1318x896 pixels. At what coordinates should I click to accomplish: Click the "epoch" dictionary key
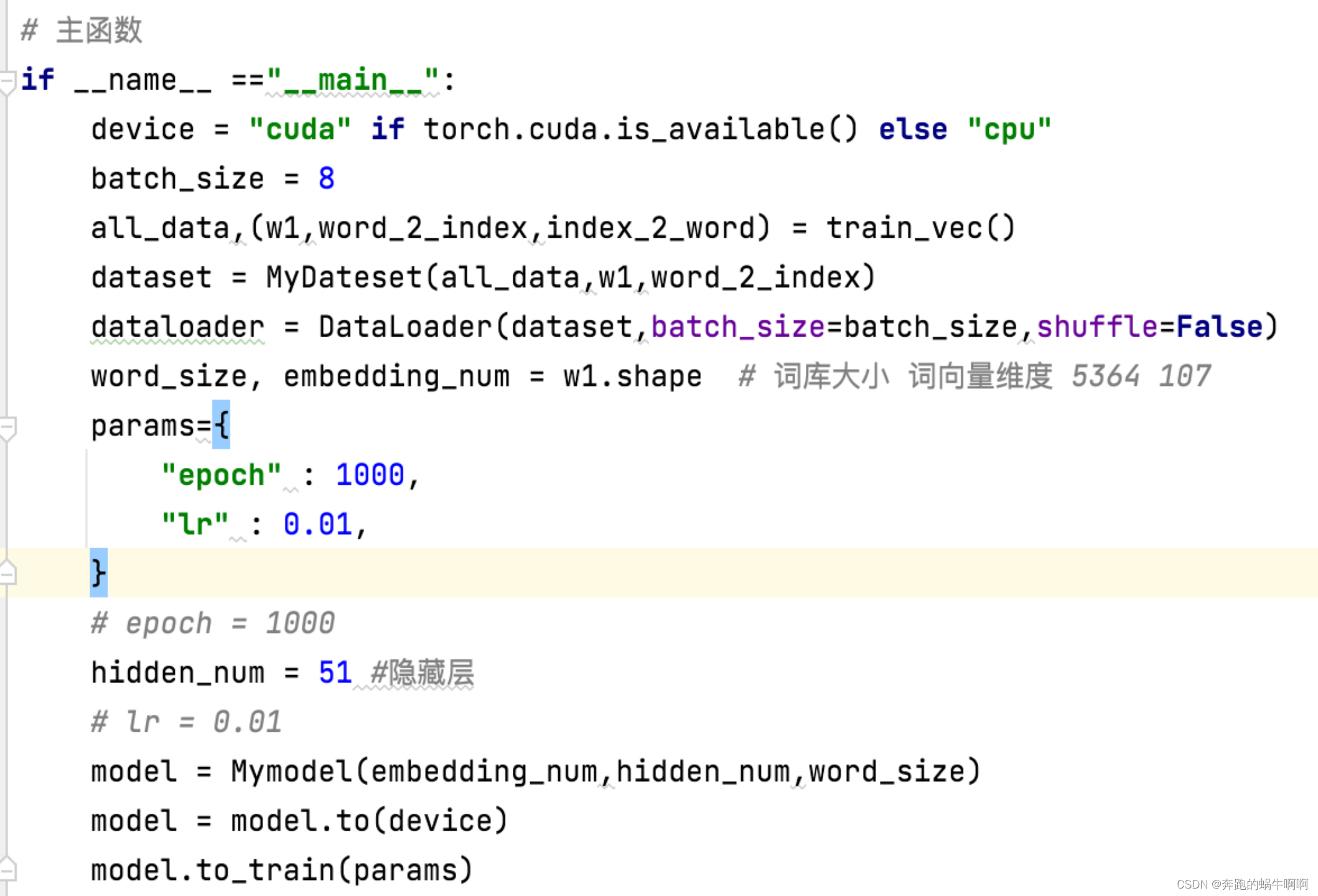221,475
